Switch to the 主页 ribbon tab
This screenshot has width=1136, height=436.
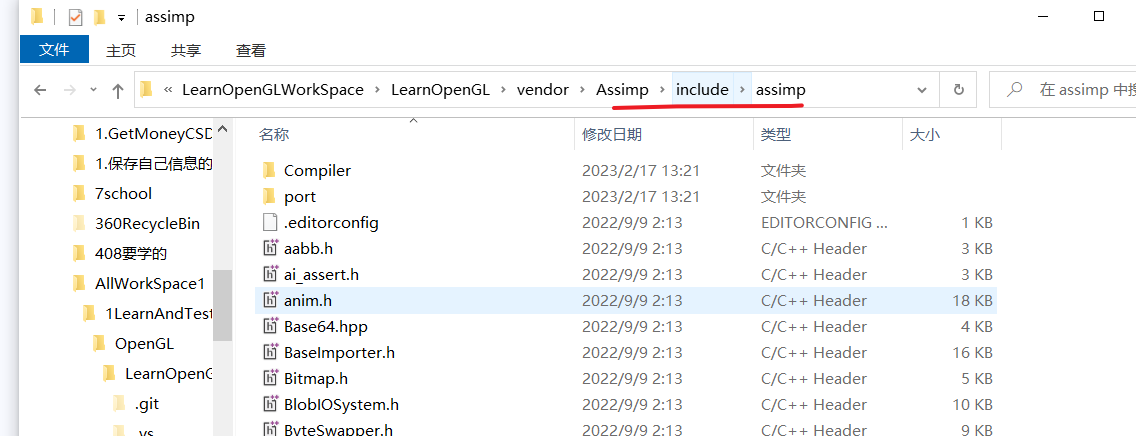coord(121,50)
